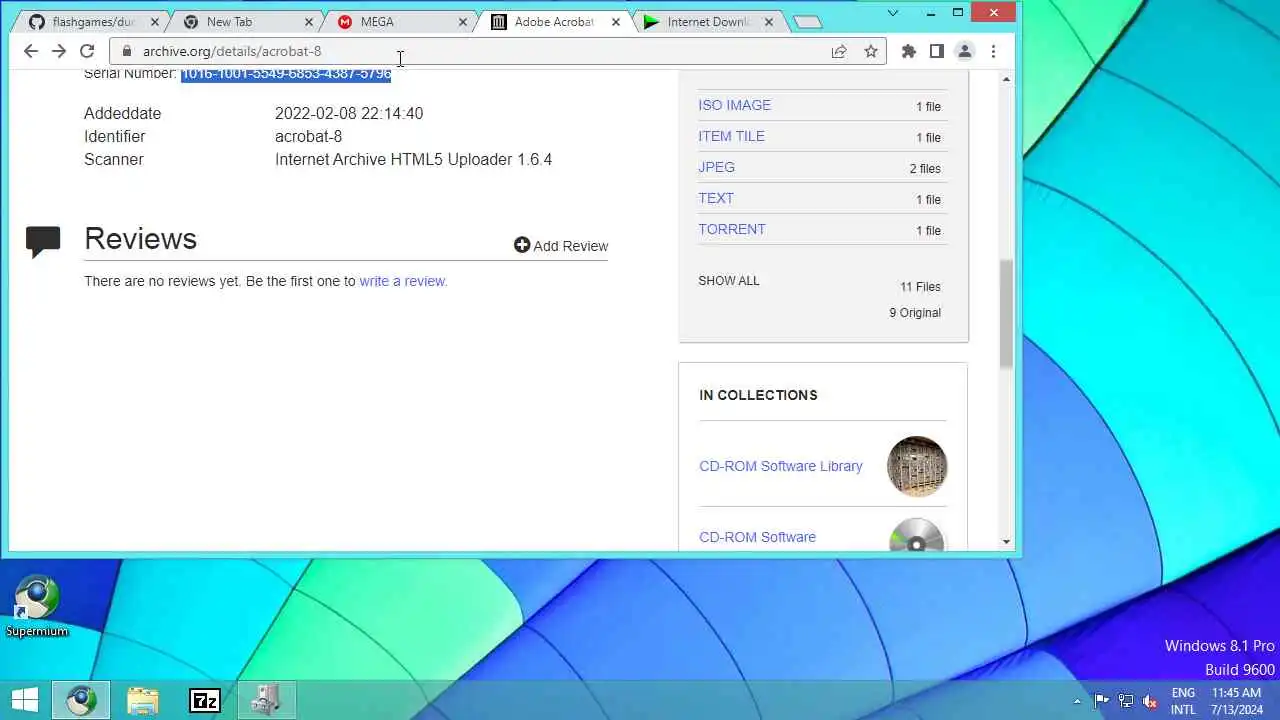The width and height of the screenshot is (1280, 720).
Task: Open the Windows Start button
Action: coord(25,700)
